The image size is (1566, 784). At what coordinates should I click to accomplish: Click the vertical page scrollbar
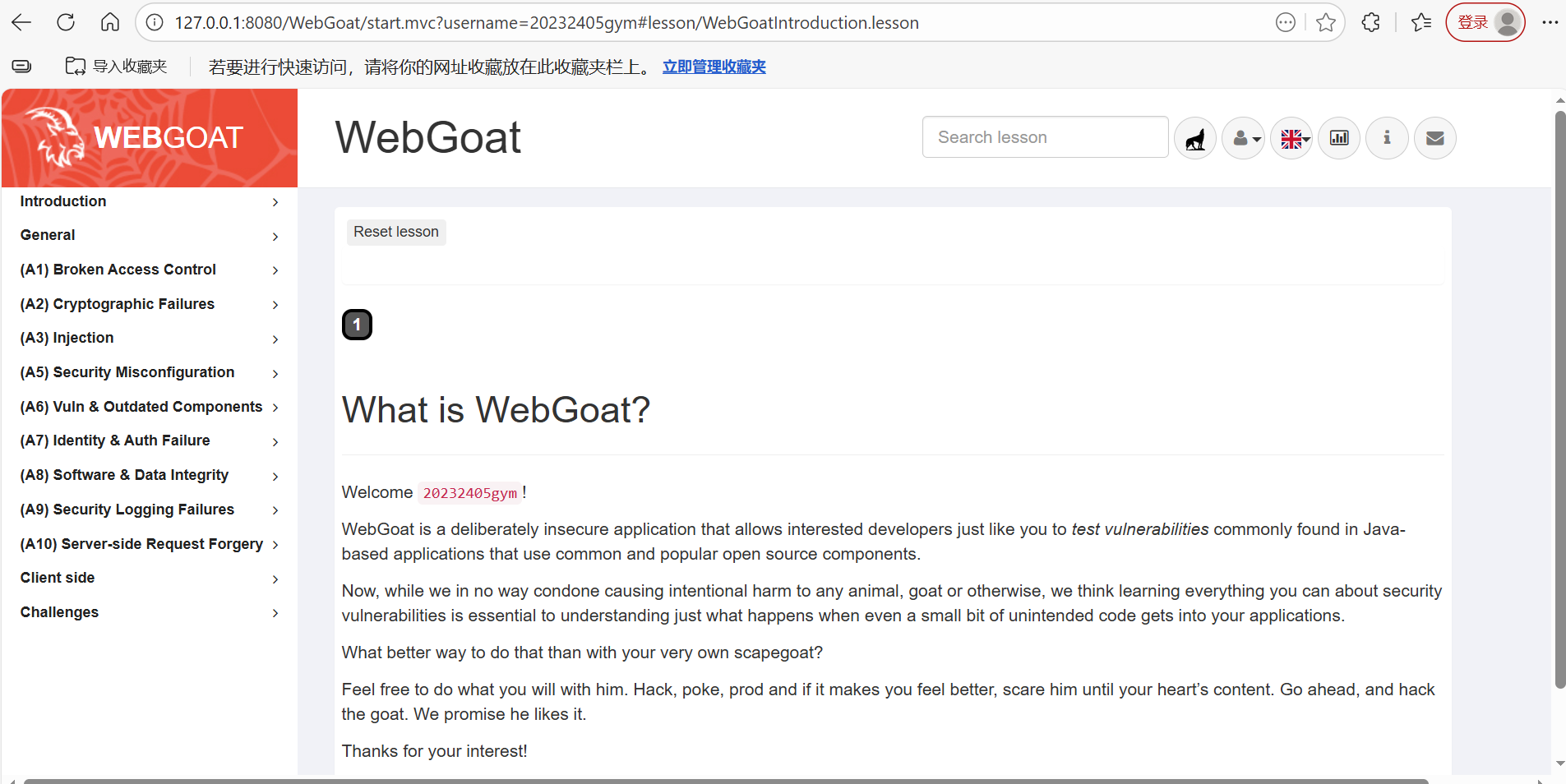tap(1559, 400)
